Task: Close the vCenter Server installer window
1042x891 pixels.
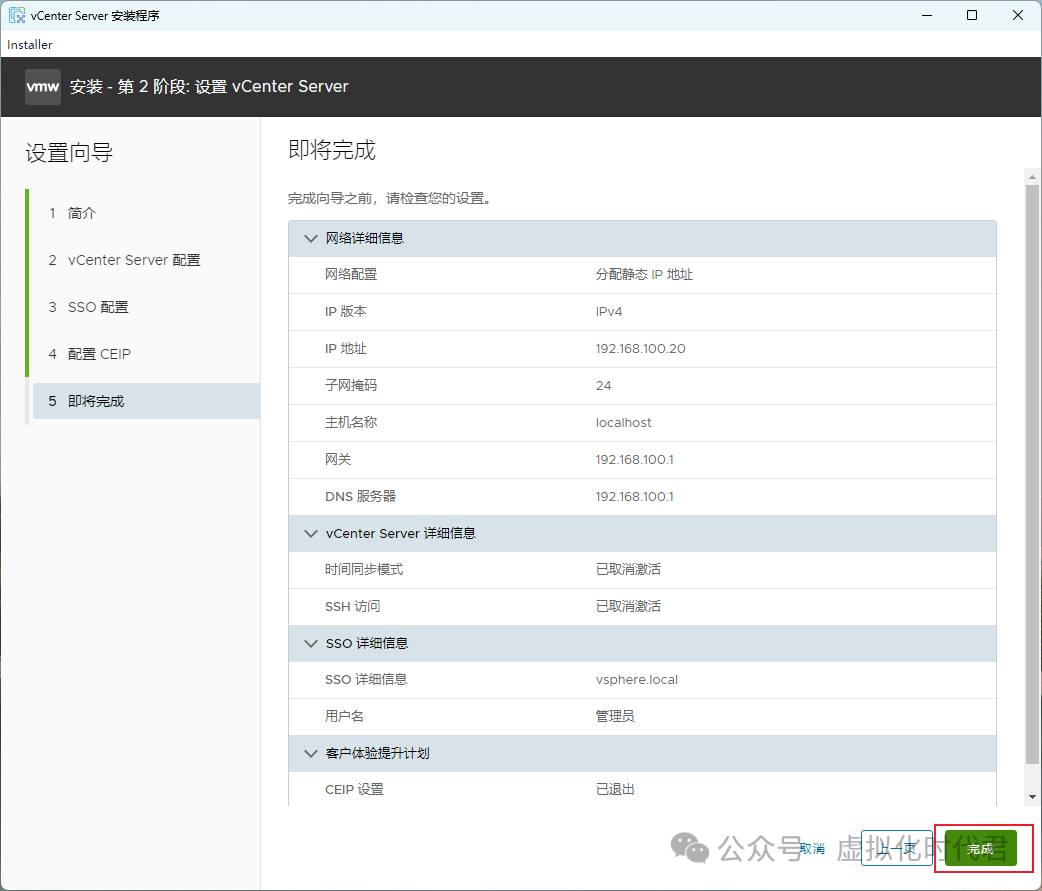Action: coord(1017,15)
